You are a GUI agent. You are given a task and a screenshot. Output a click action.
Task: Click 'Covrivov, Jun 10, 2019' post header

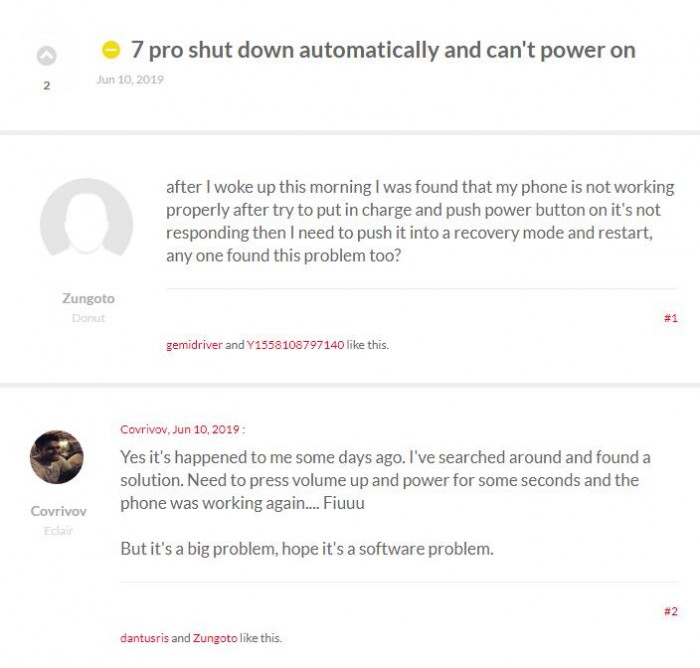(182, 429)
